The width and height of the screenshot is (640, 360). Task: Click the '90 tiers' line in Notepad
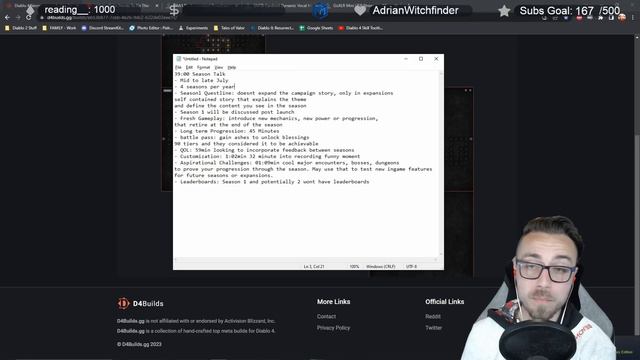point(246,144)
